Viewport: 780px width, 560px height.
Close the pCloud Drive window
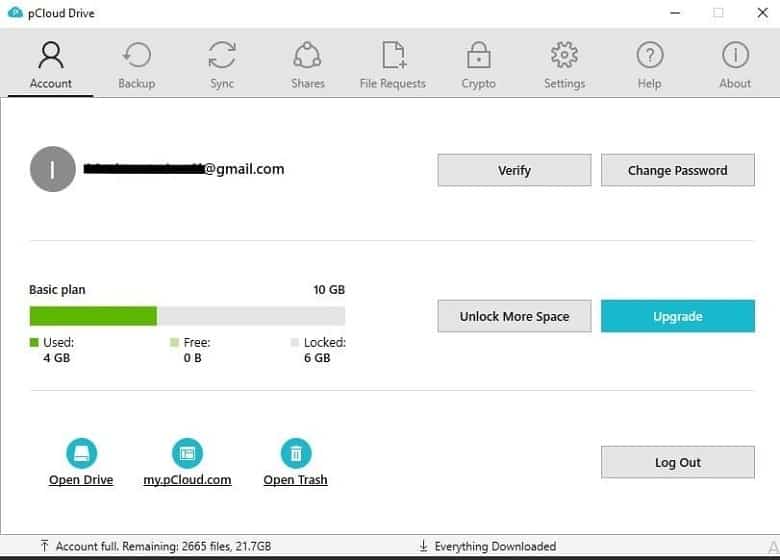pyautogui.click(x=762, y=13)
